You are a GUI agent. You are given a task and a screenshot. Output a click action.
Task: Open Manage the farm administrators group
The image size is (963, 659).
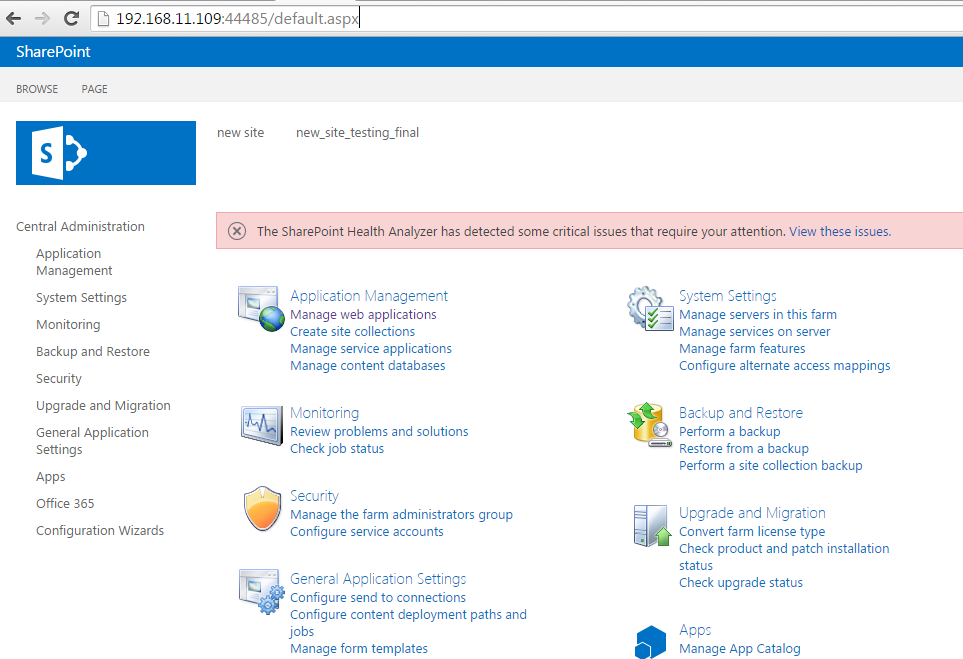[402, 515]
